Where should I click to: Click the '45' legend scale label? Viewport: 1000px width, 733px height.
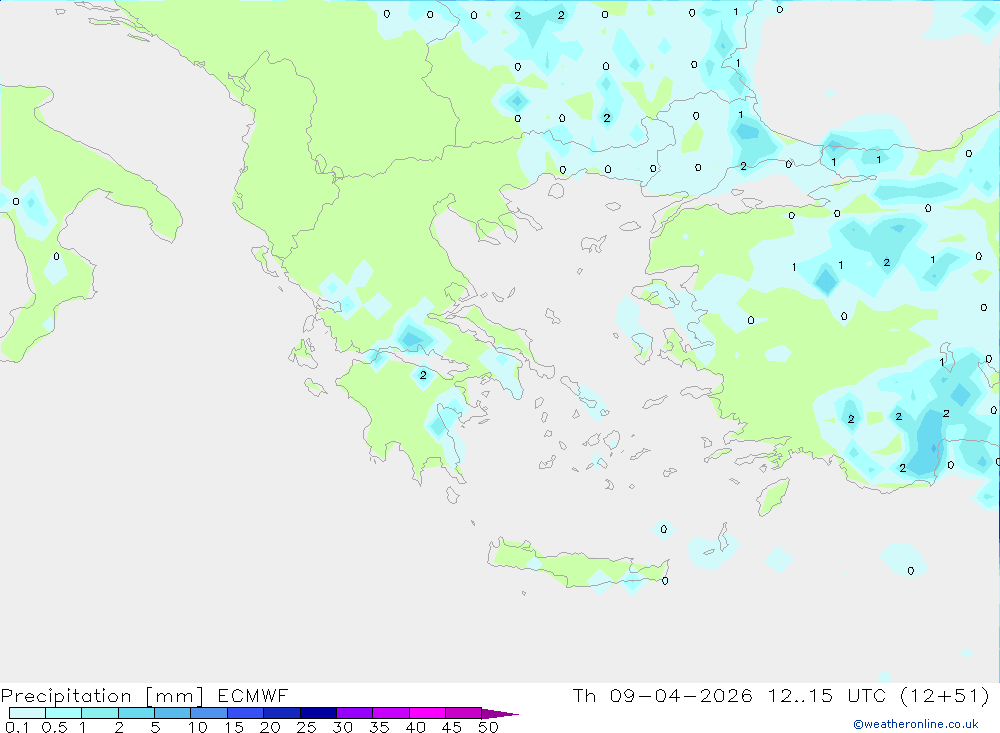point(452,727)
